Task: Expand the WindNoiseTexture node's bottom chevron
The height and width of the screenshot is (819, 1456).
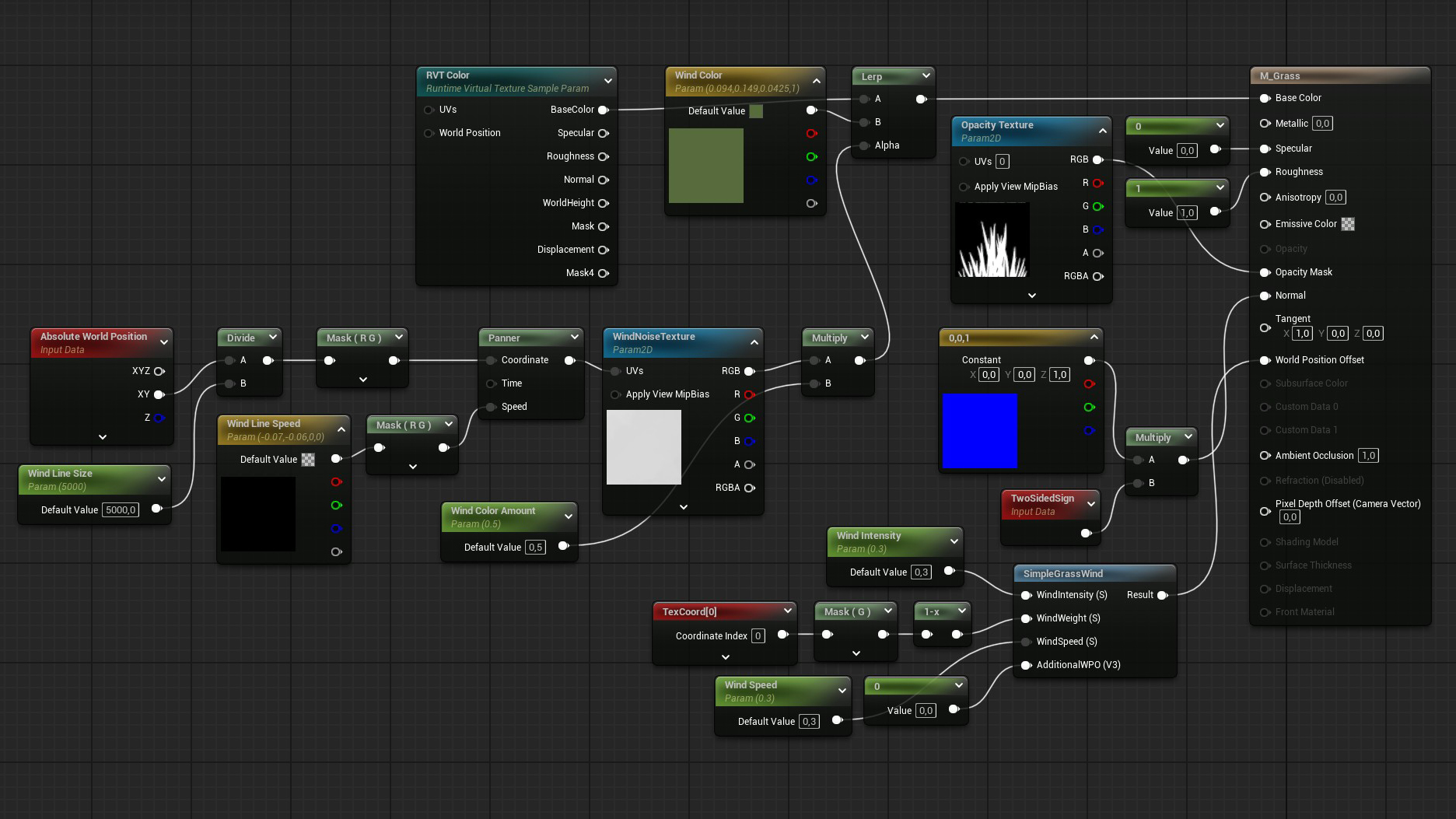Action: (x=683, y=506)
